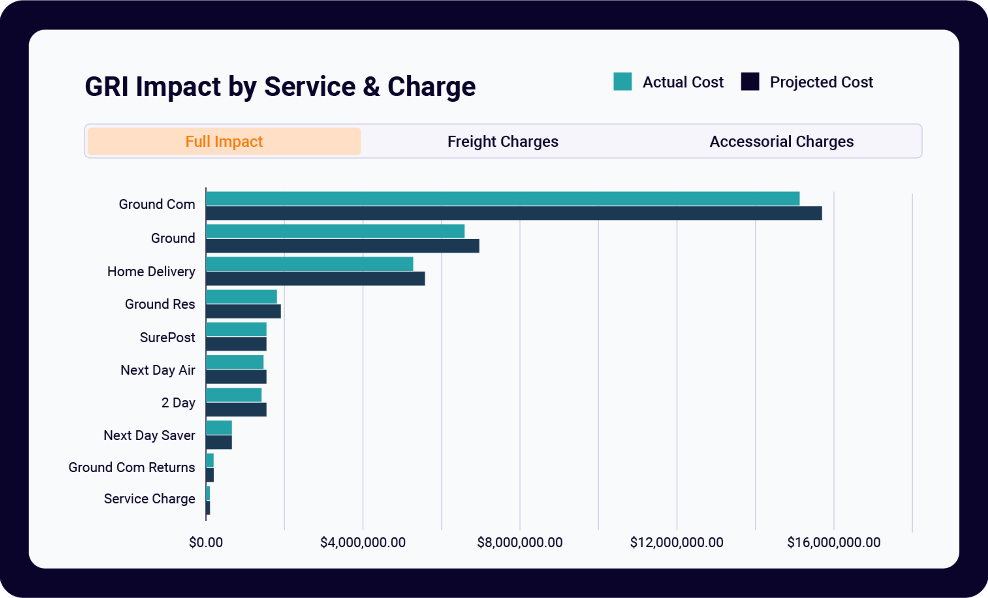Click the GRI Impact by Service & Charge title
The image size is (988, 598).
coord(280,87)
